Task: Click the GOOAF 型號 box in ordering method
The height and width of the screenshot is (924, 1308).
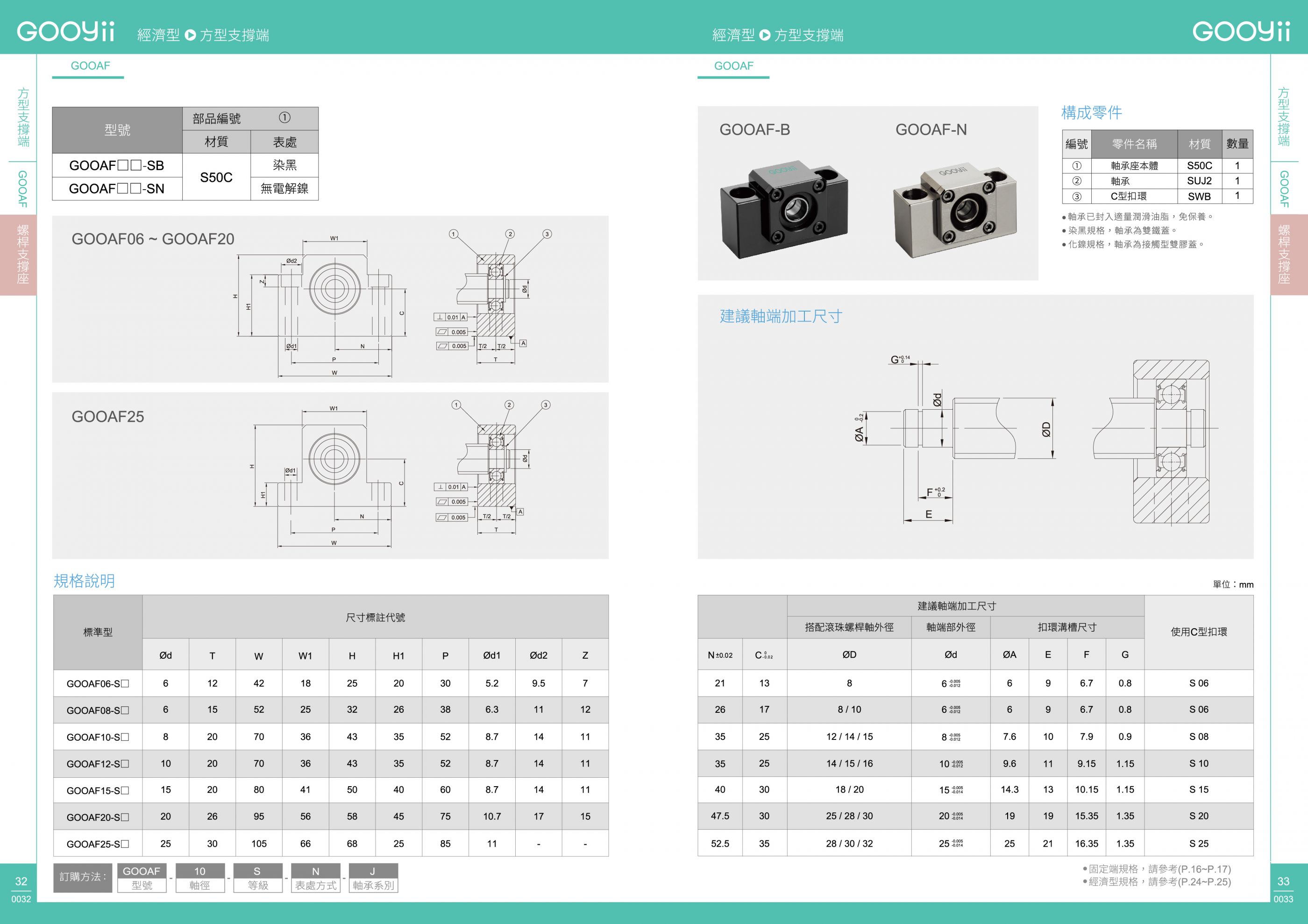Action: pos(141,878)
